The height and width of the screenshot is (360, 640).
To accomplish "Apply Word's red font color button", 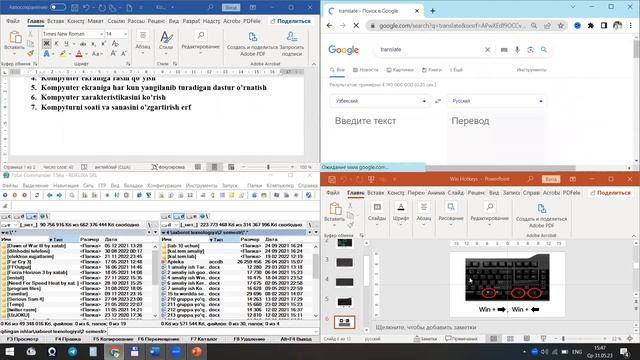I will click(79, 54).
